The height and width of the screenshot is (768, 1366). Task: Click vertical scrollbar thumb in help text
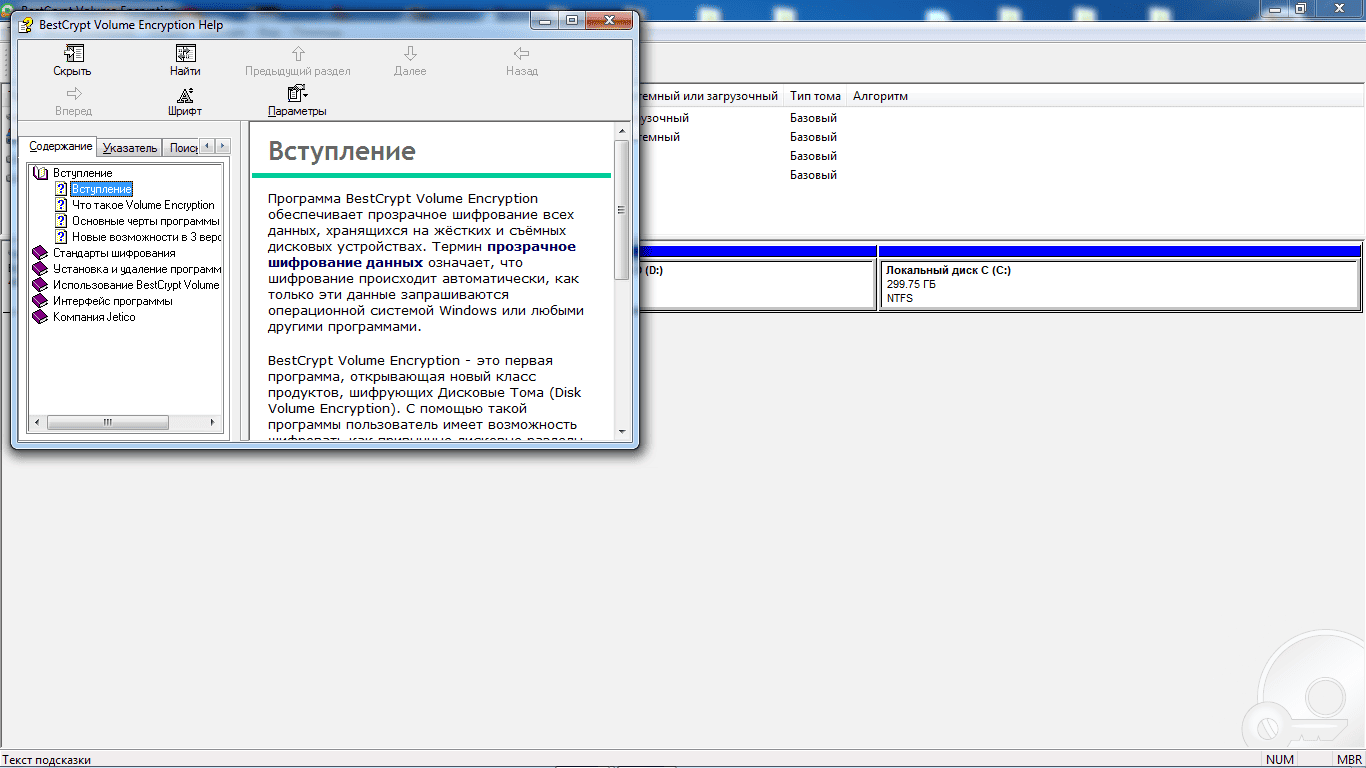(x=621, y=210)
